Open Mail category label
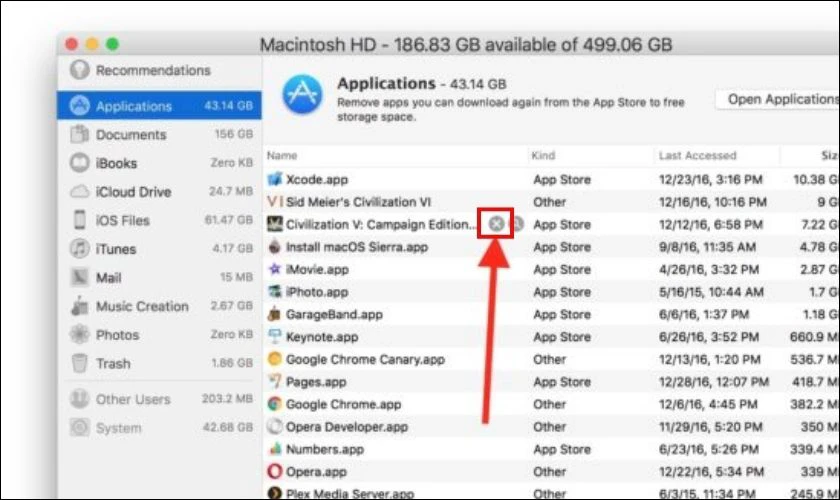 click(x=108, y=278)
